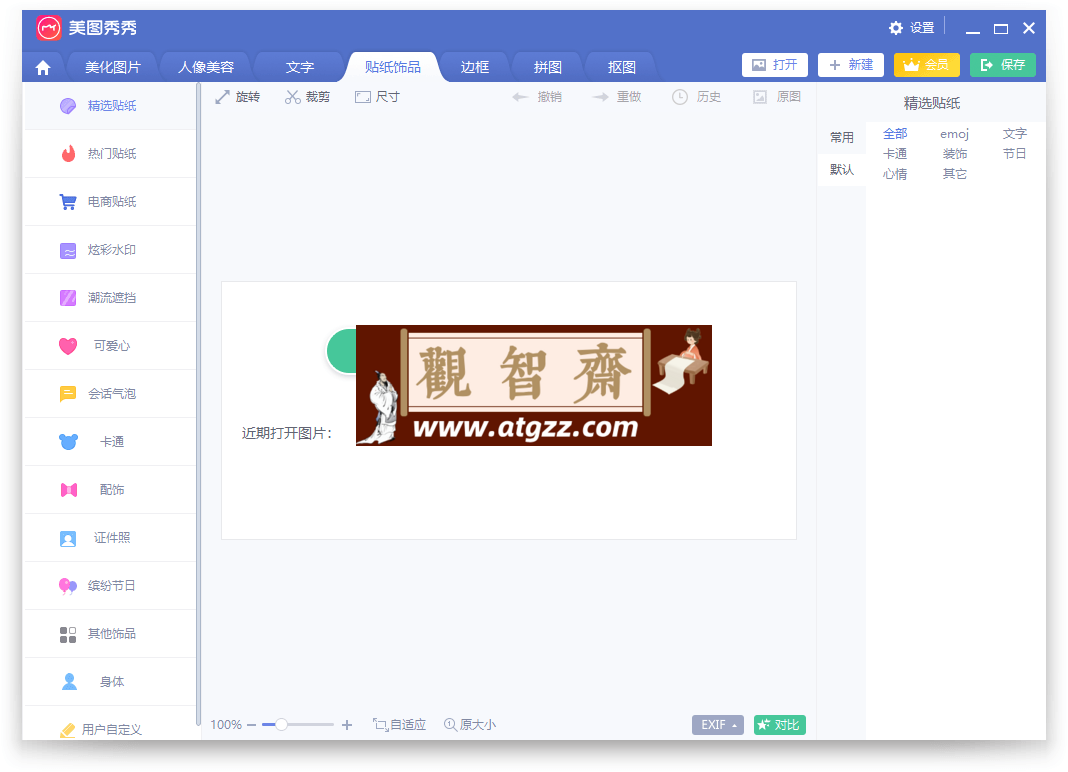Viewport: 1068px width, 772px height.
Task: Go to the home page icon
Action: (x=43, y=67)
